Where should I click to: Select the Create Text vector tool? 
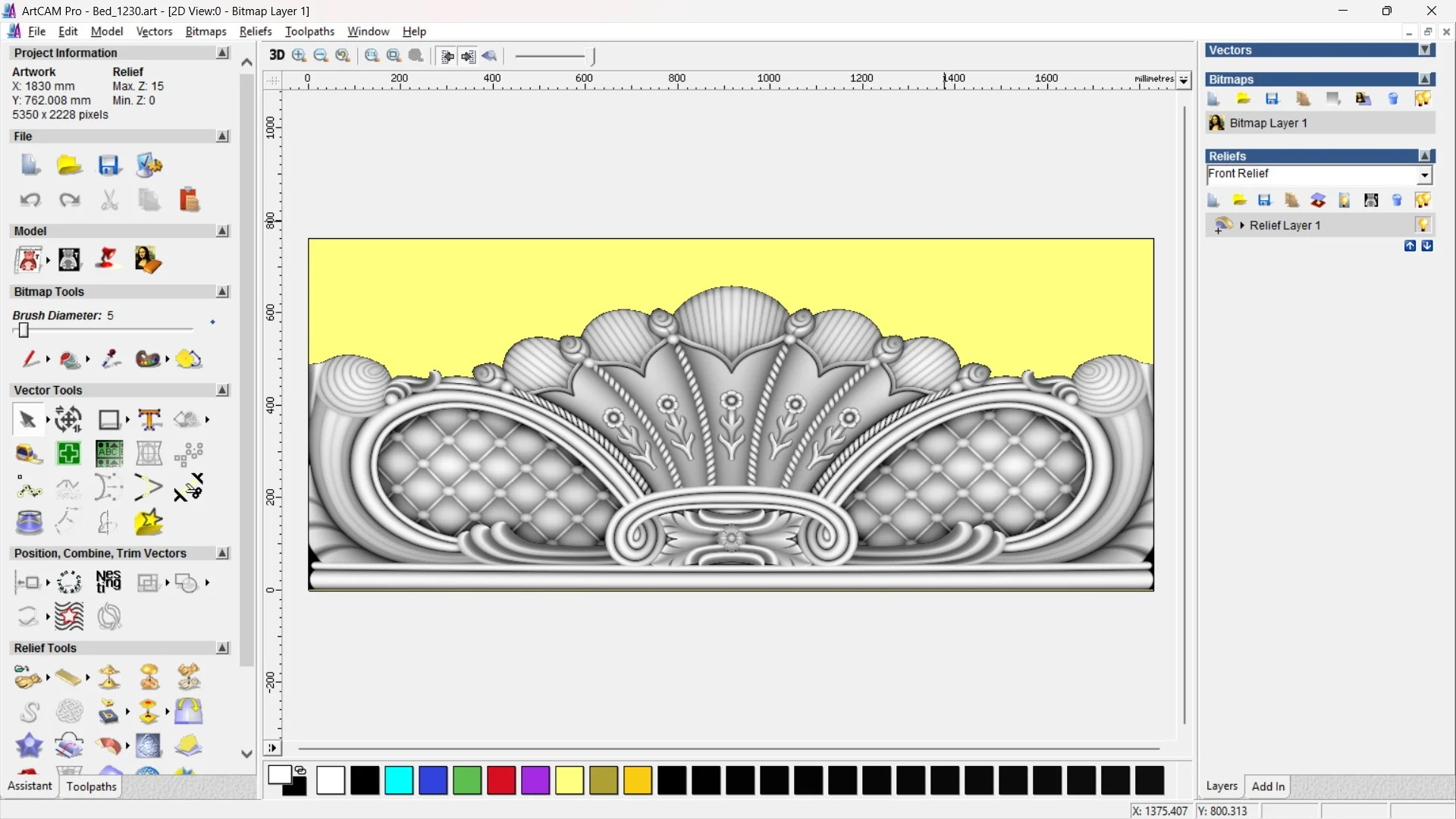point(149,419)
